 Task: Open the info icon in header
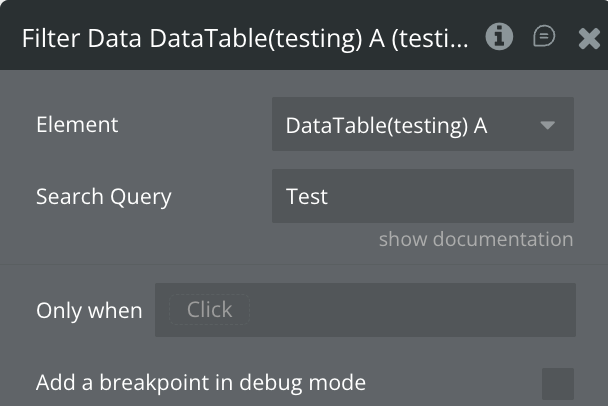coord(499,37)
